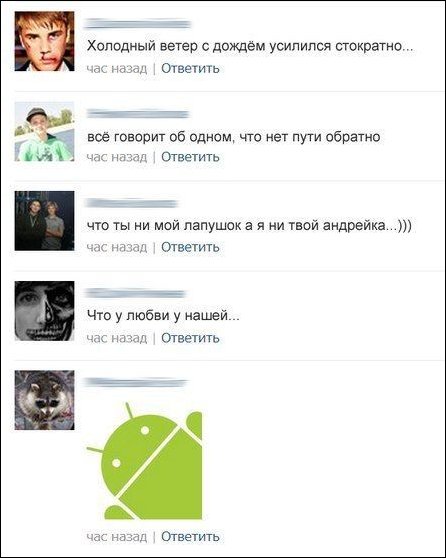Reply to 'Что у любви у нашей' comment

coord(190,338)
